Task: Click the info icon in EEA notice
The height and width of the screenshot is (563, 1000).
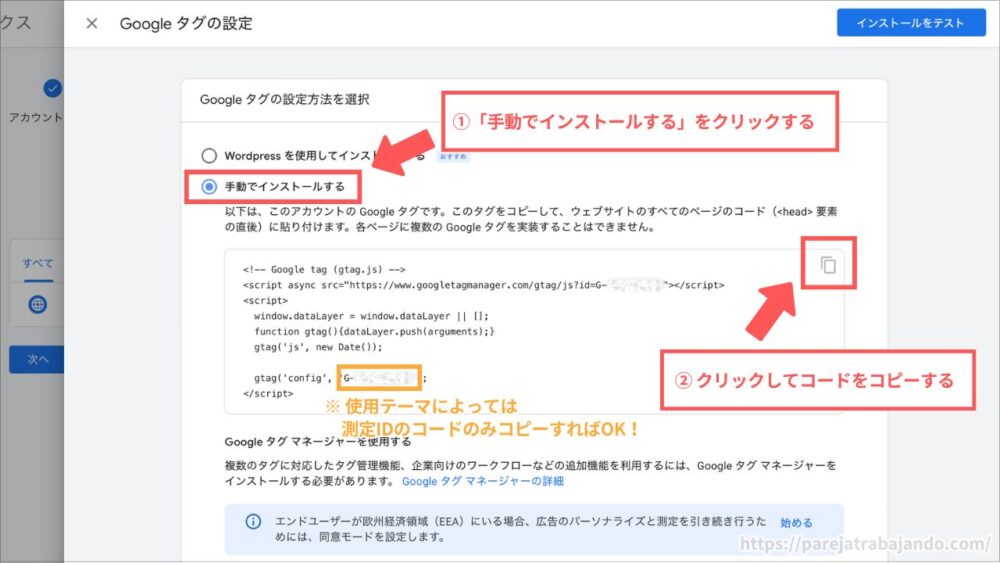Action: [253, 522]
